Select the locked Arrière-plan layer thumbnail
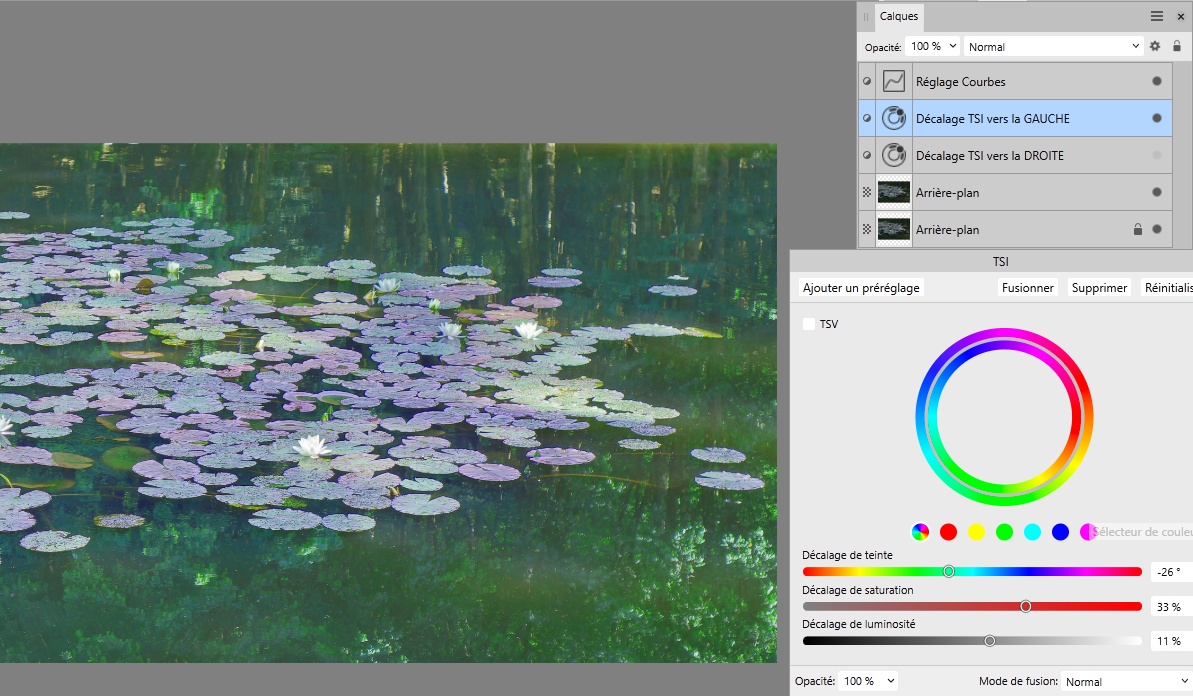1193x696 pixels. pyautogui.click(x=893, y=229)
